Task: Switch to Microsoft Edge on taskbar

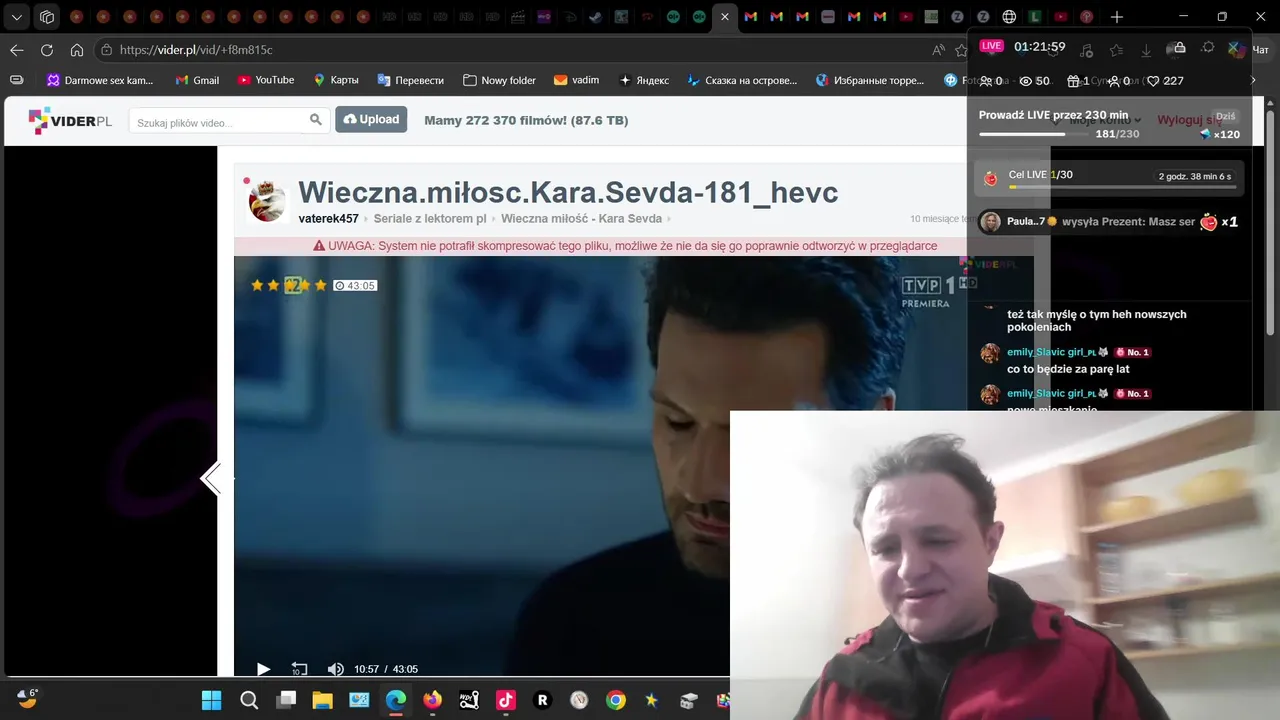Action: click(396, 700)
